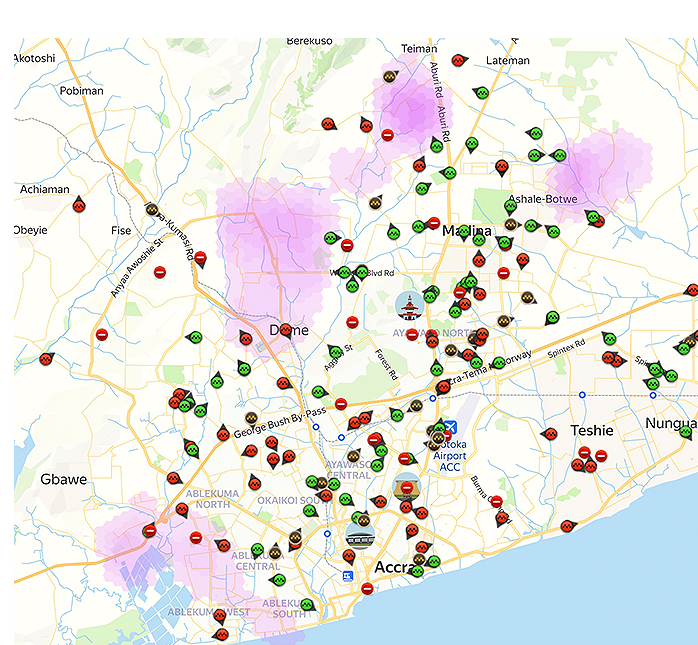Click the Teshie place label

[591, 430]
